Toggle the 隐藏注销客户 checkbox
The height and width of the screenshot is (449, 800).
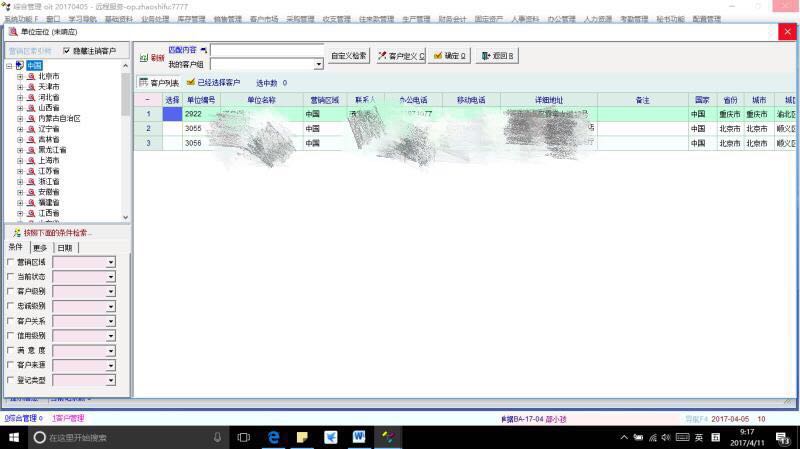pos(67,51)
